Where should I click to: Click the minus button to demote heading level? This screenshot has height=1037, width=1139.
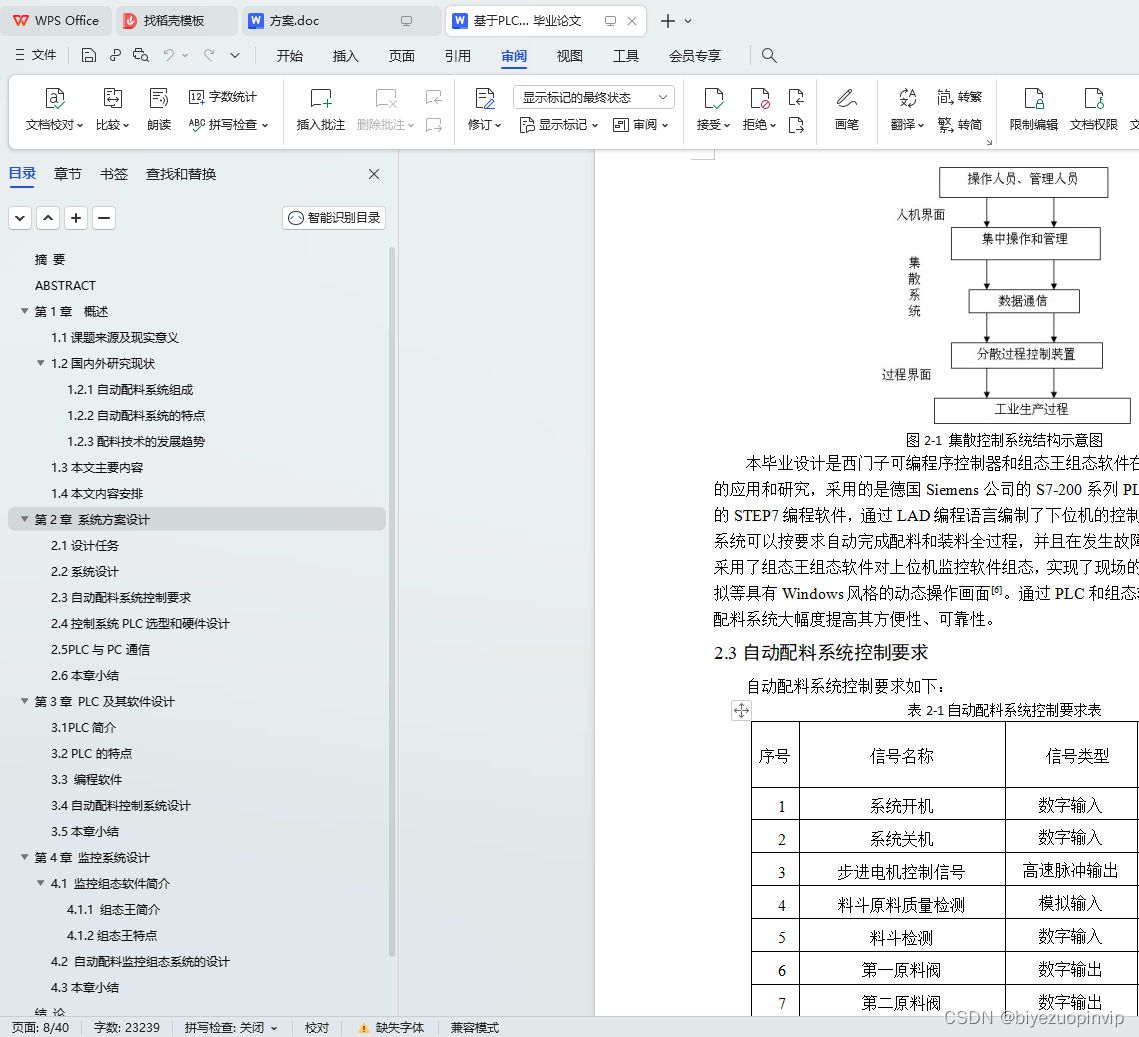[x=104, y=218]
